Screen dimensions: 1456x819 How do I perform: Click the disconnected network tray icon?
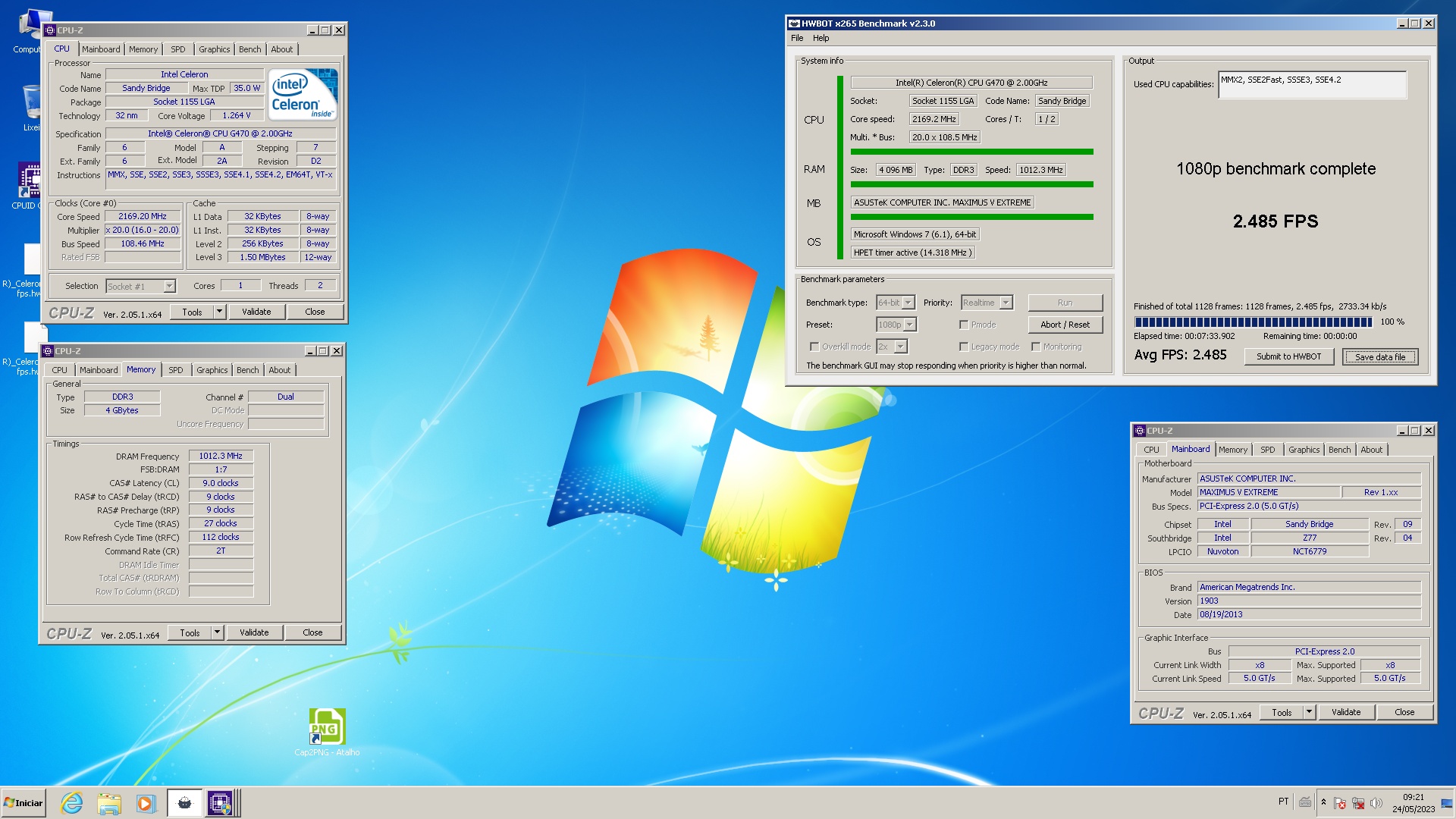tap(1358, 803)
